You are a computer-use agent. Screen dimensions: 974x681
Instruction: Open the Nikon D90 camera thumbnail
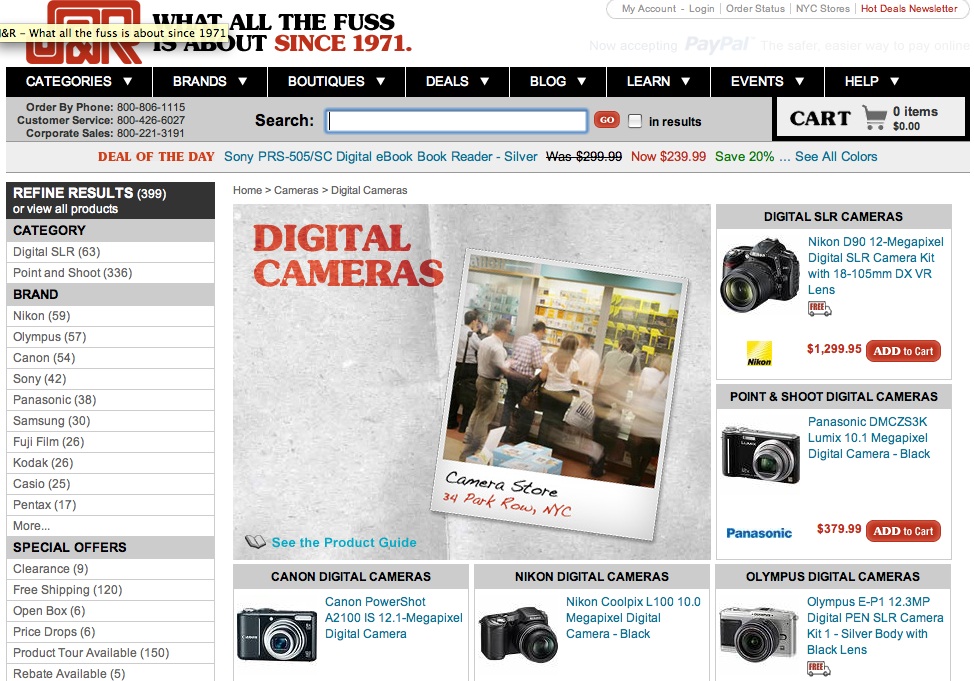pos(760,275)
